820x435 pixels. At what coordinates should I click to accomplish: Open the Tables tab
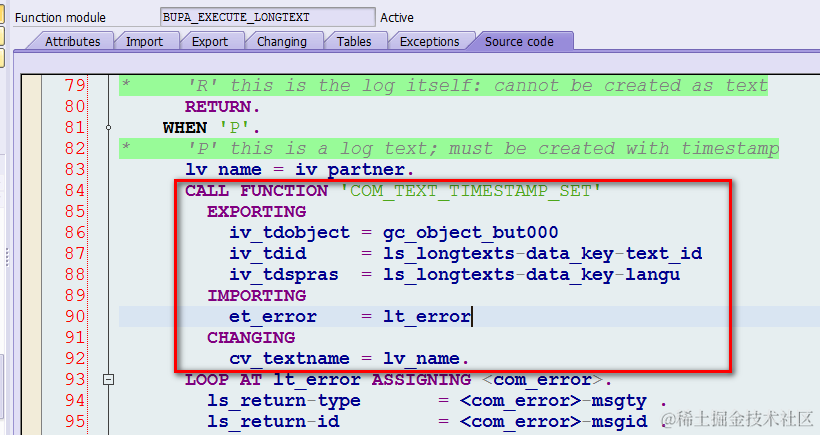tap(354, 41)
